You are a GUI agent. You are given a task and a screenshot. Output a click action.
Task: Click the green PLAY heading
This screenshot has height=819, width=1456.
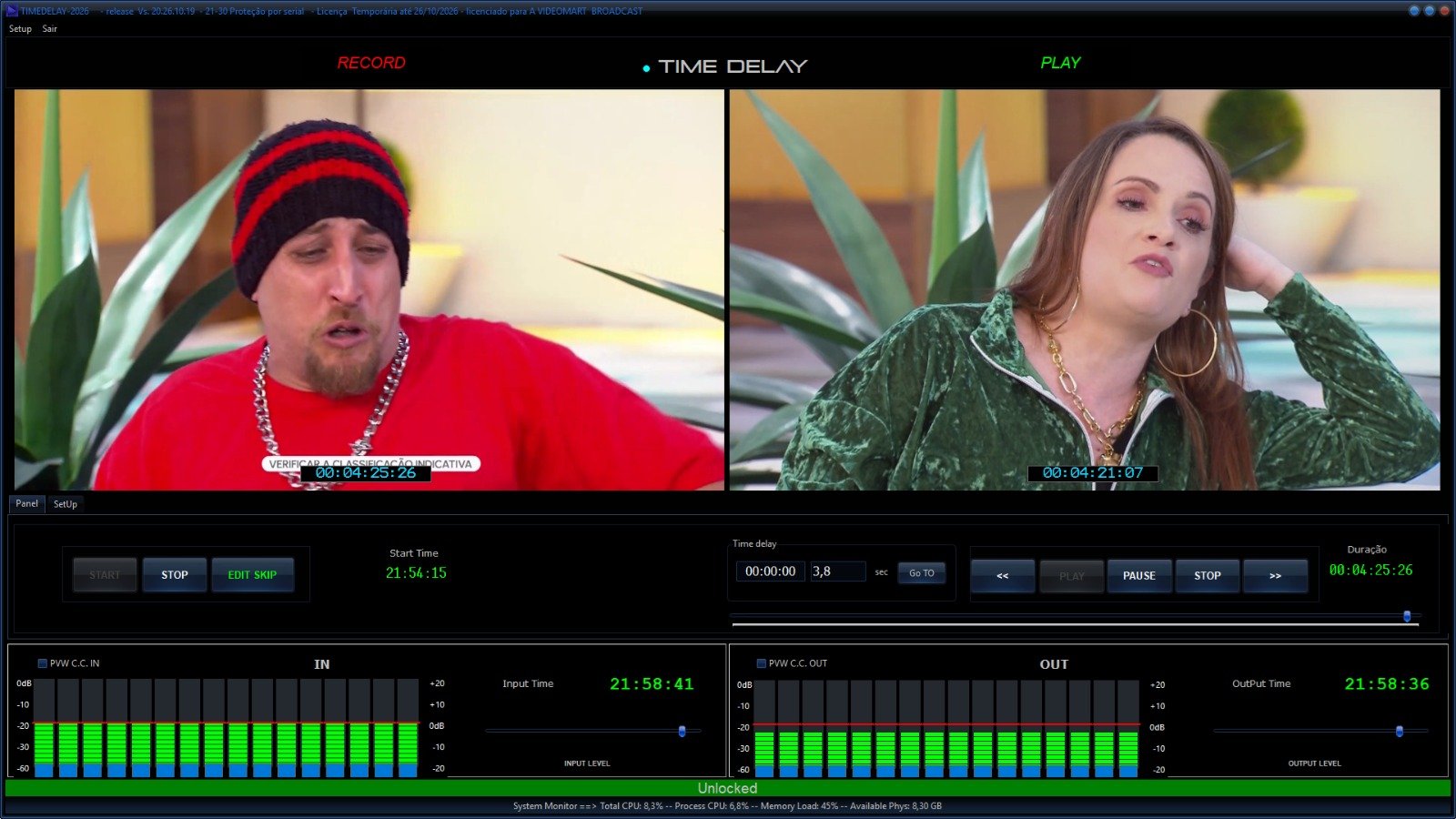[x=1060, y=63]
